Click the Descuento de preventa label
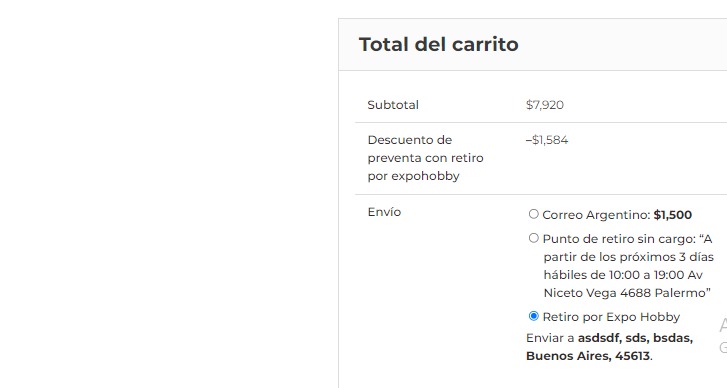Image resolution: width=727 pixels, height=388 pixels. [x=425, y=158]
